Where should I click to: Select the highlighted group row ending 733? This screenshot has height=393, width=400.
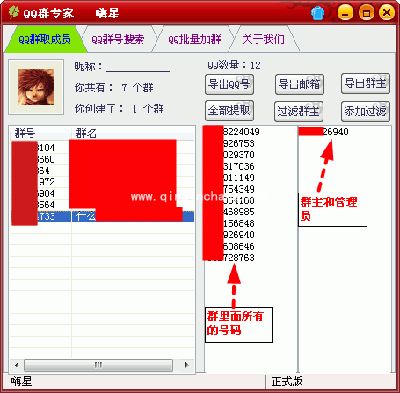[x=102, y=216]
